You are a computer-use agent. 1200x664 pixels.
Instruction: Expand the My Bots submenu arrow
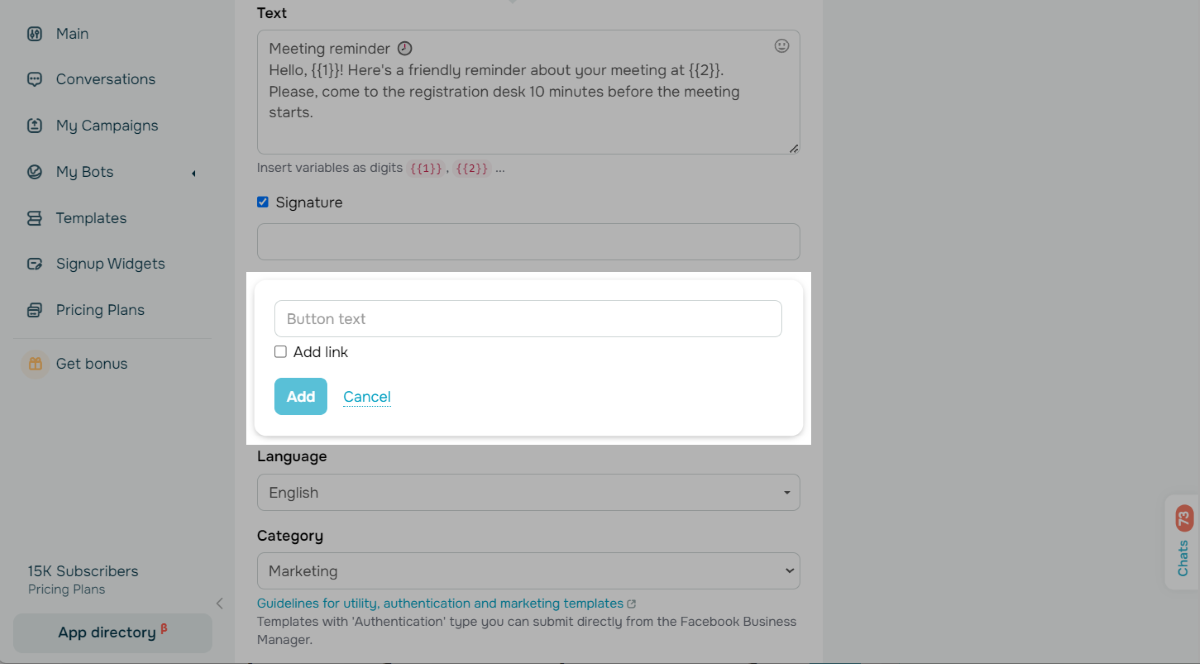[193, 173]
